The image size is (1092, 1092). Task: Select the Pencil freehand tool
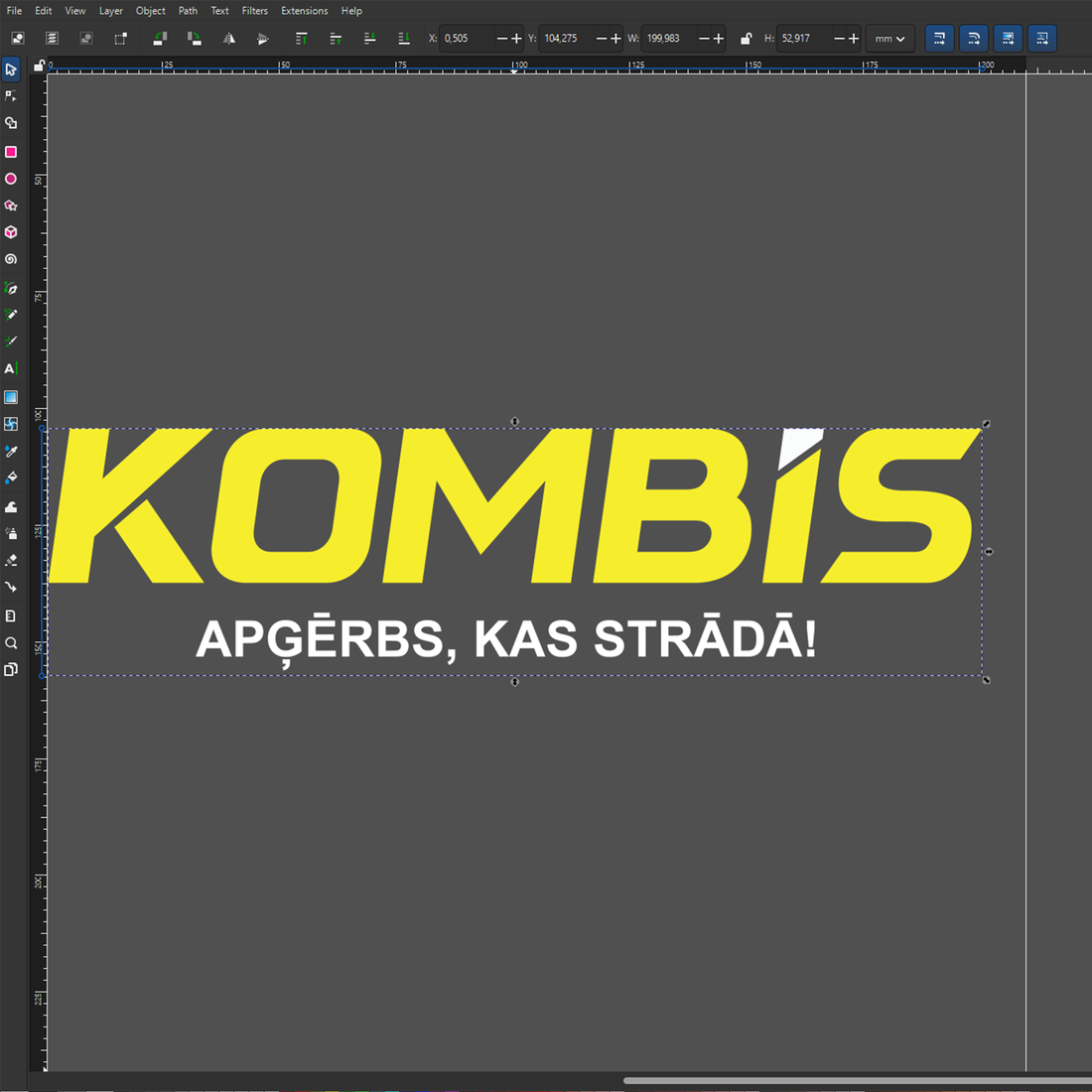tap(11, 314)
